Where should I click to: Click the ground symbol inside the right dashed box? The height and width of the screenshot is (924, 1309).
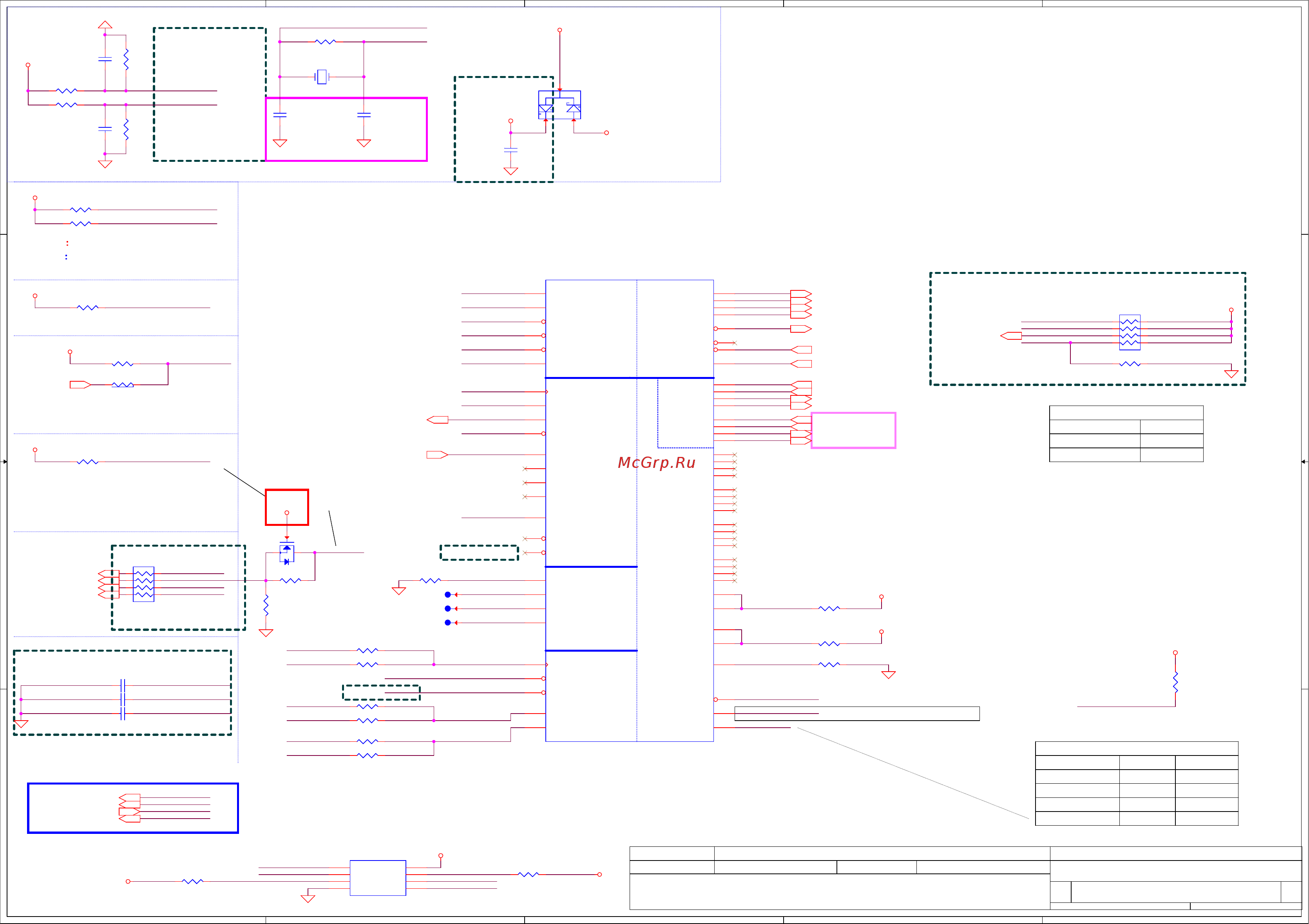[1231, 374]
